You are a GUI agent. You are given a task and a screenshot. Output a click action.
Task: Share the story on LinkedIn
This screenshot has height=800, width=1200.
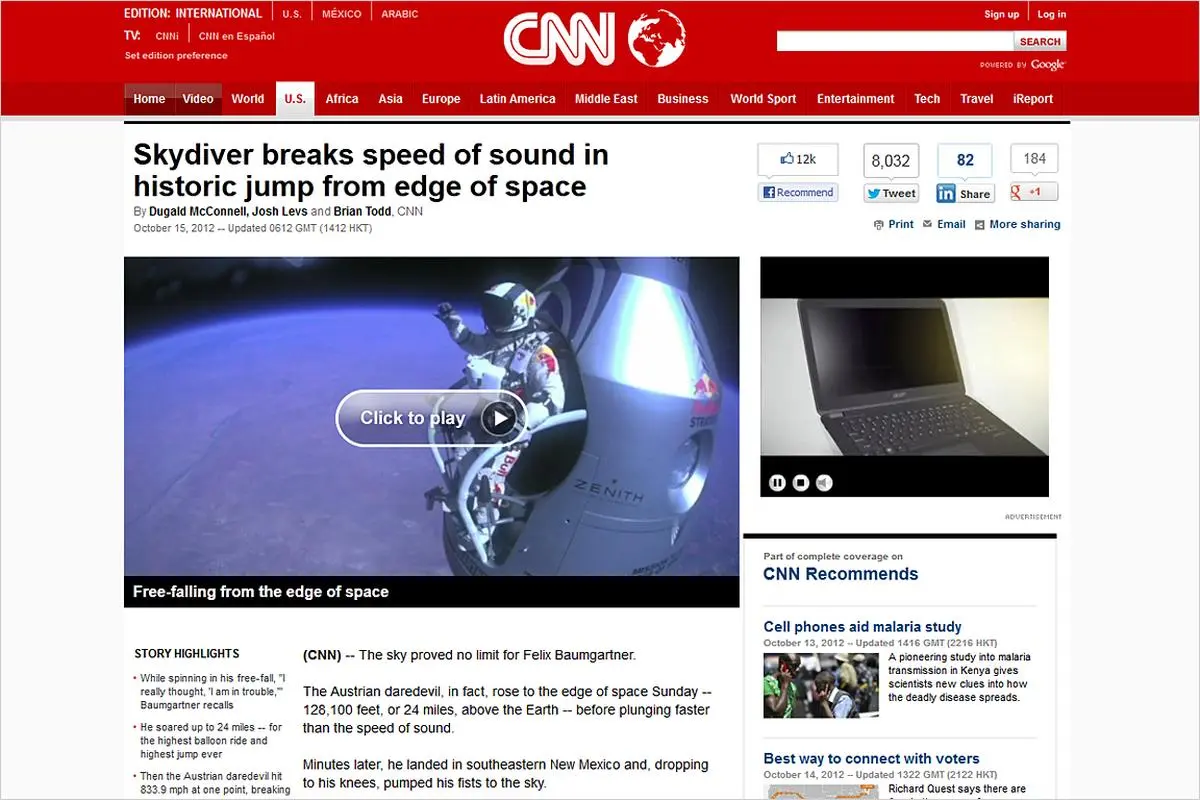pos(964,193)
